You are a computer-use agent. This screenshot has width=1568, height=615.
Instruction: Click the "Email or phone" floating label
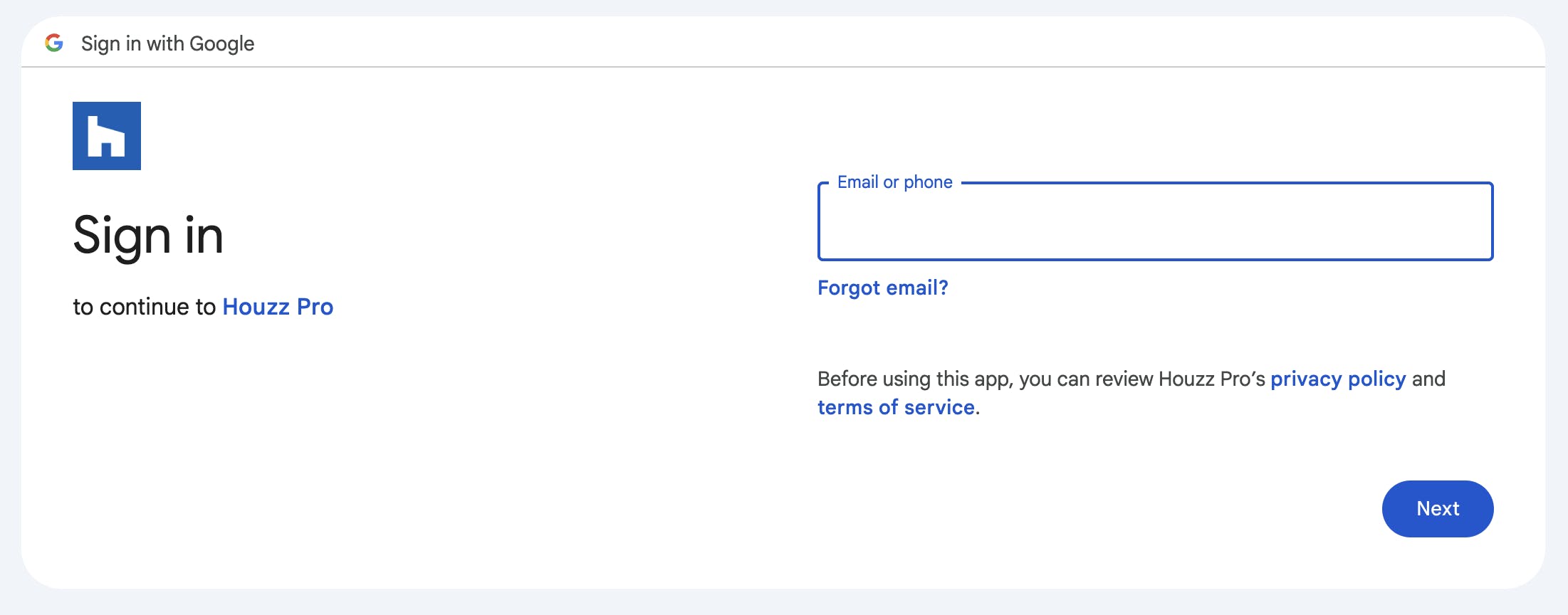point(894,182)
